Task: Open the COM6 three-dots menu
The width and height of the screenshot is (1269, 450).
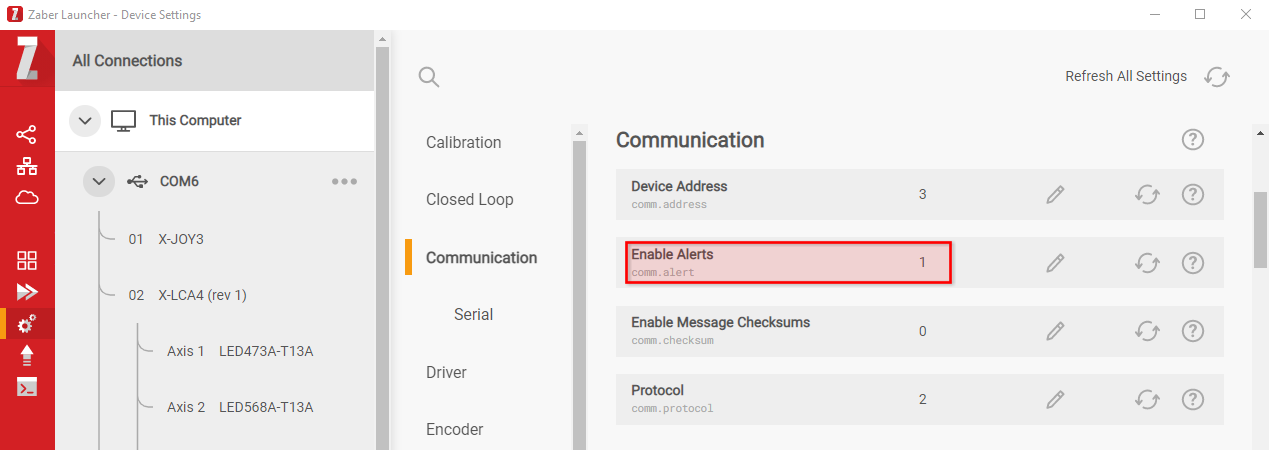Action: (345, 182)
